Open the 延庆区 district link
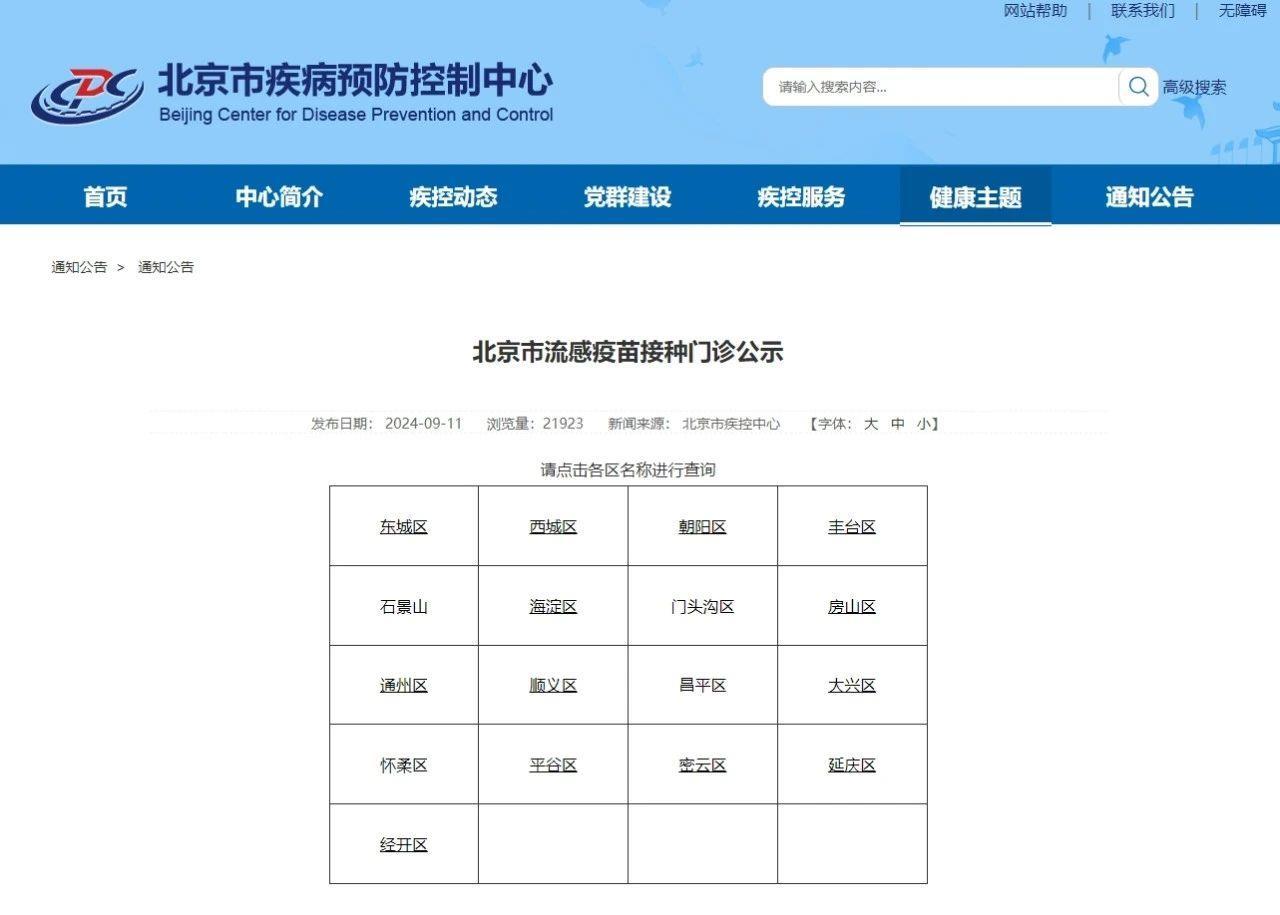Viewport: 1280px width, 915px height. point(852,766)
